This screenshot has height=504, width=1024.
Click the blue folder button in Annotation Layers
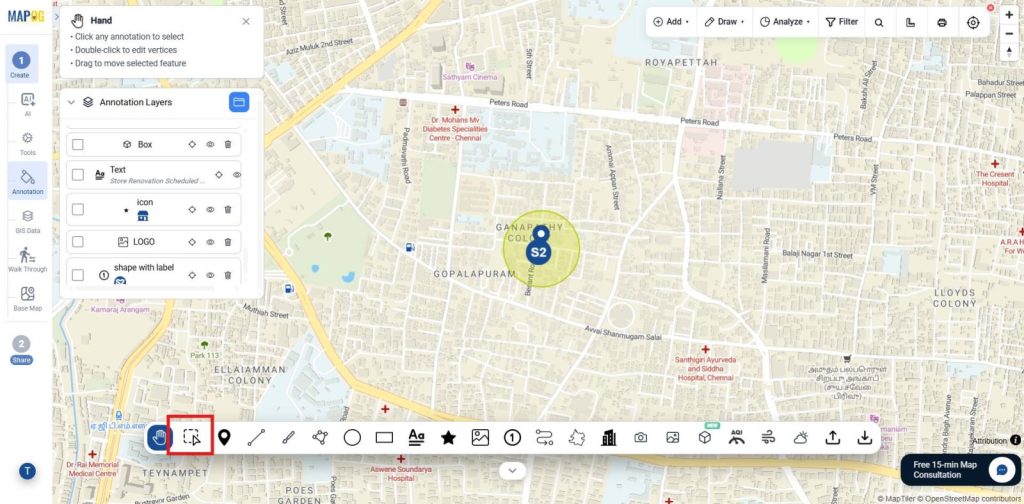pos(239,102)
